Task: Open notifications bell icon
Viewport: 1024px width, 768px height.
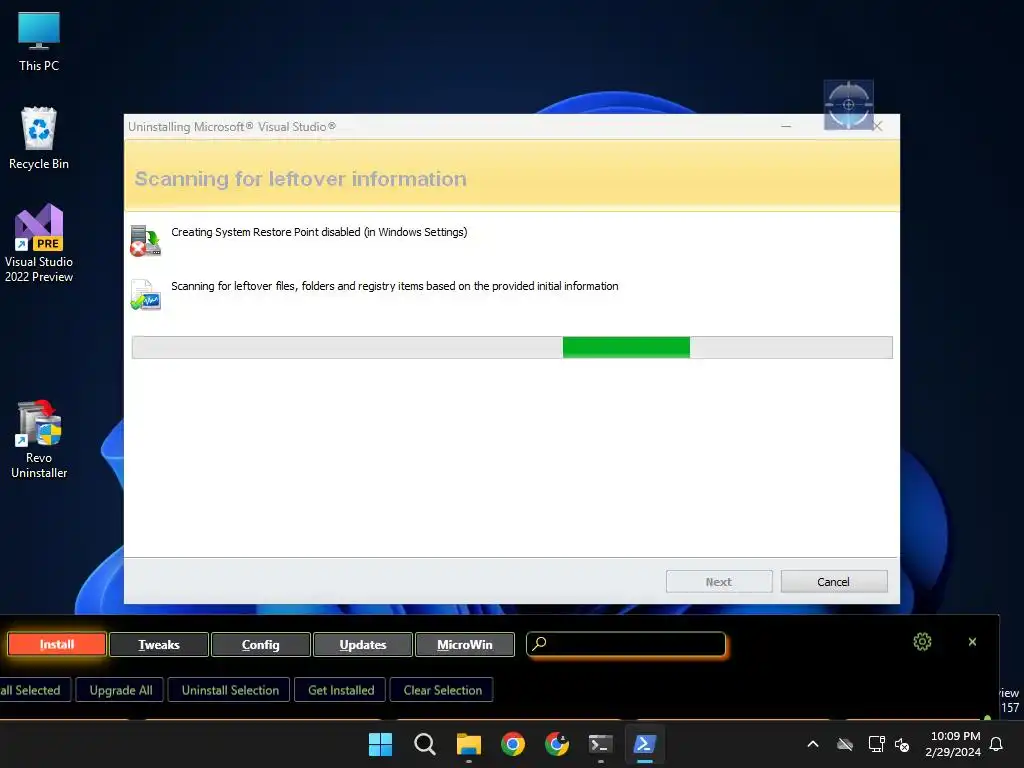Action: 996,744
